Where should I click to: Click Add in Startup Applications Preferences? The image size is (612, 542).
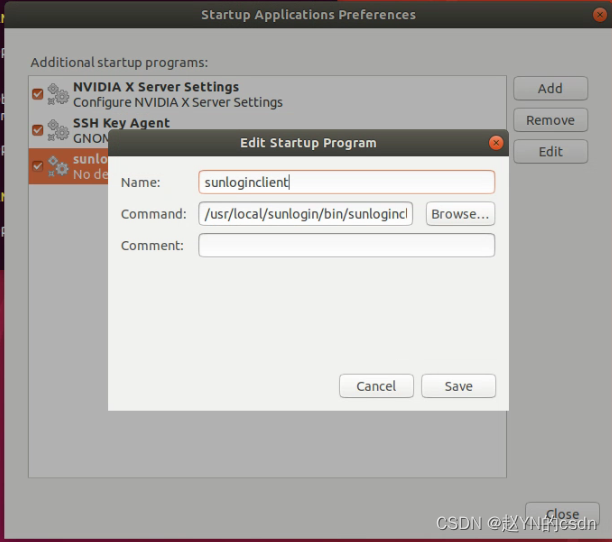point(550,89)
